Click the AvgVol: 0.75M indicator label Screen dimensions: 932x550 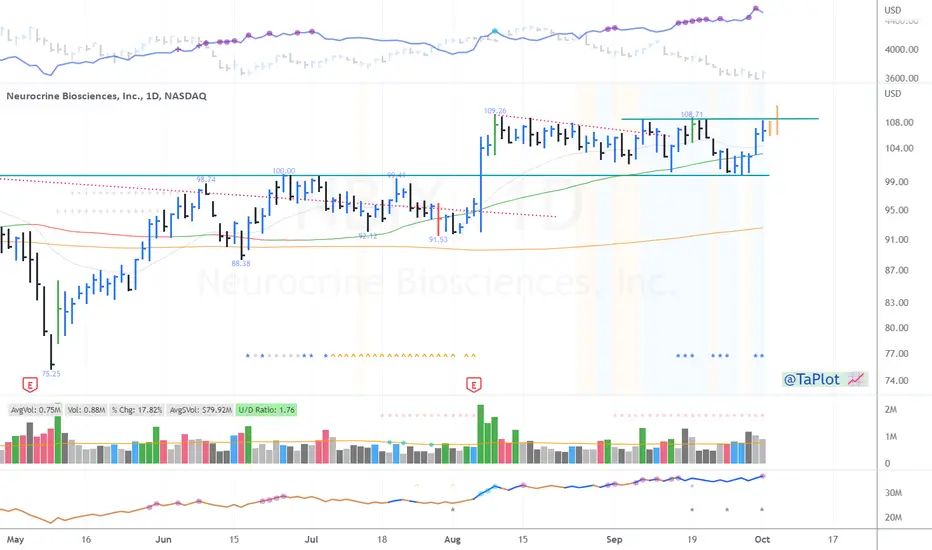(x=36, y=410)
